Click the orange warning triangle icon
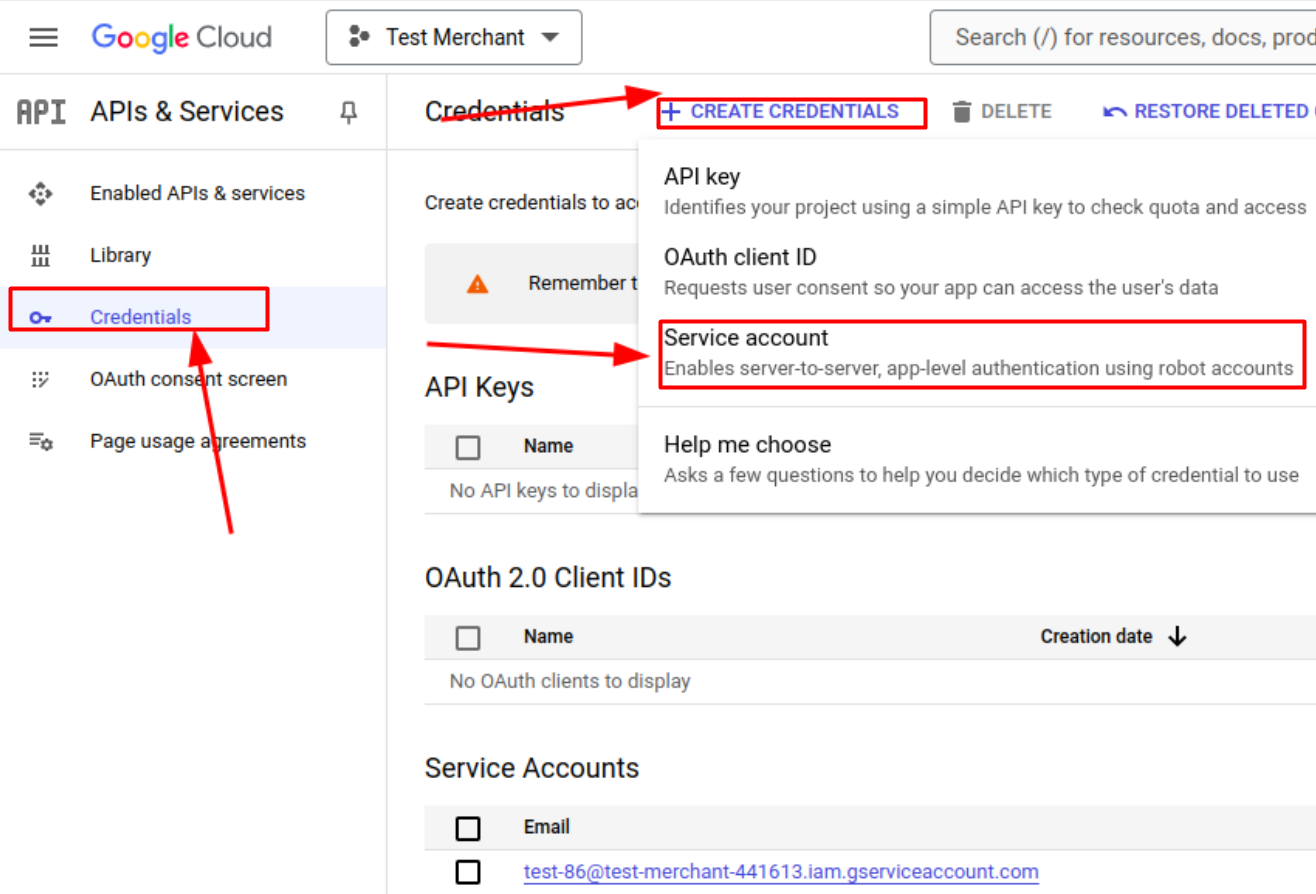 [x=478, y=284]
